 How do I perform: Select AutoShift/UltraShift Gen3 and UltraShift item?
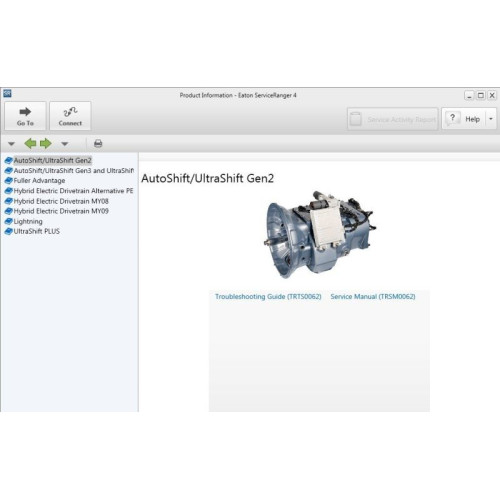[74, 171]
